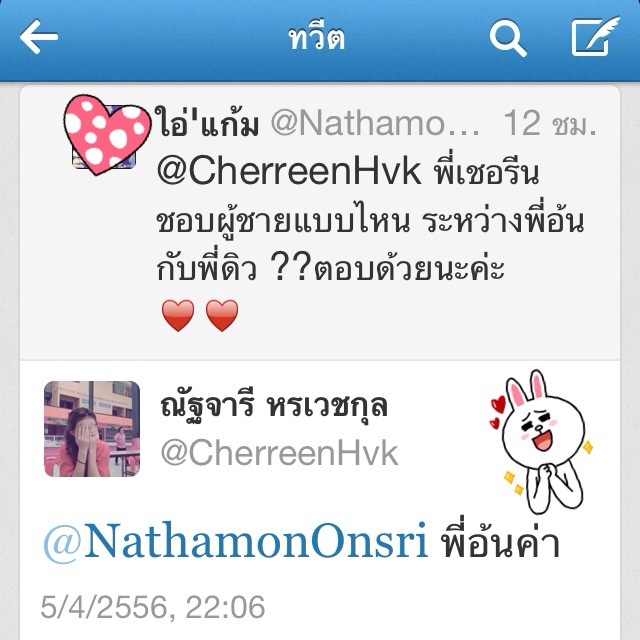
Task: Tap the 5/4/2556, 22:06 timestamp
Action: (153, 607)
